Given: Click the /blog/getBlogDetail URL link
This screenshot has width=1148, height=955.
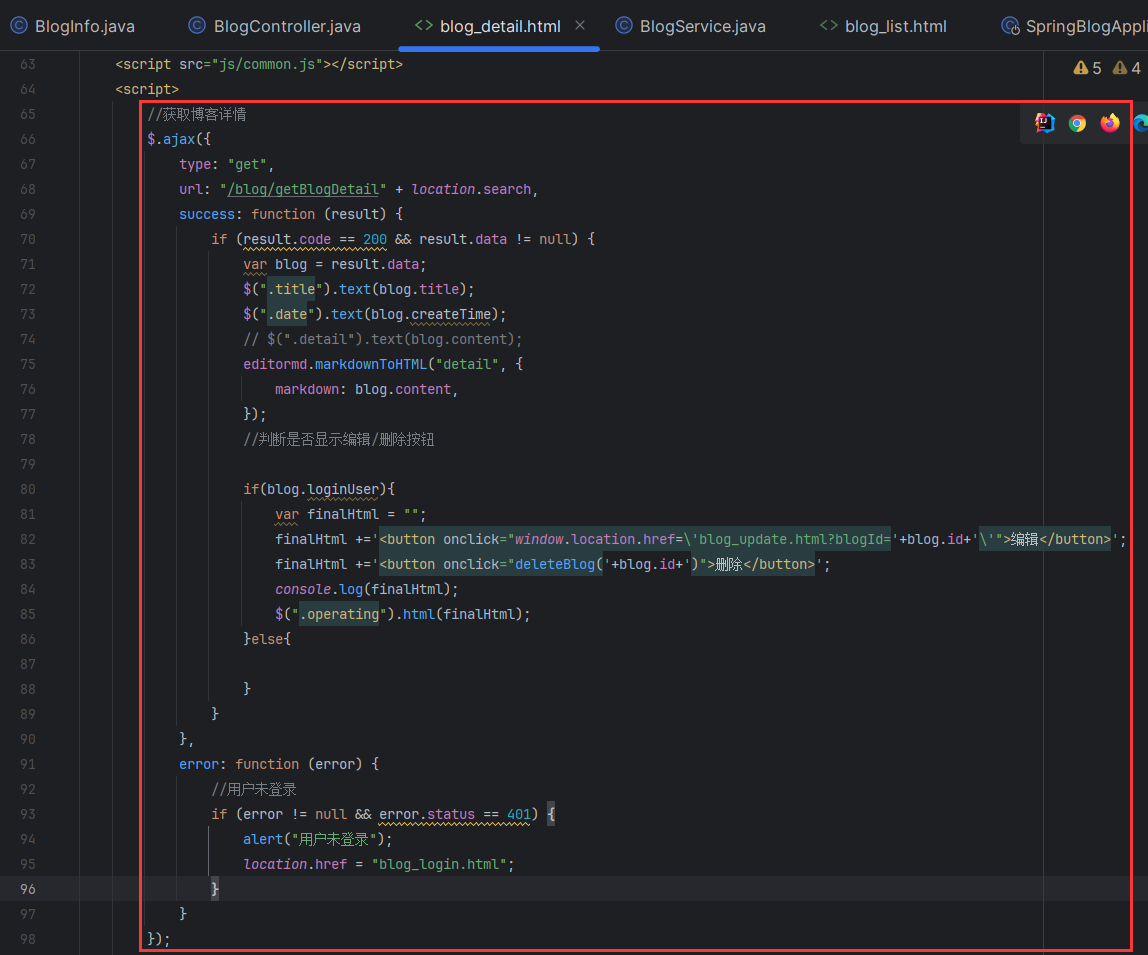Looking at the screenshot, I should click(x=302, y=189).
